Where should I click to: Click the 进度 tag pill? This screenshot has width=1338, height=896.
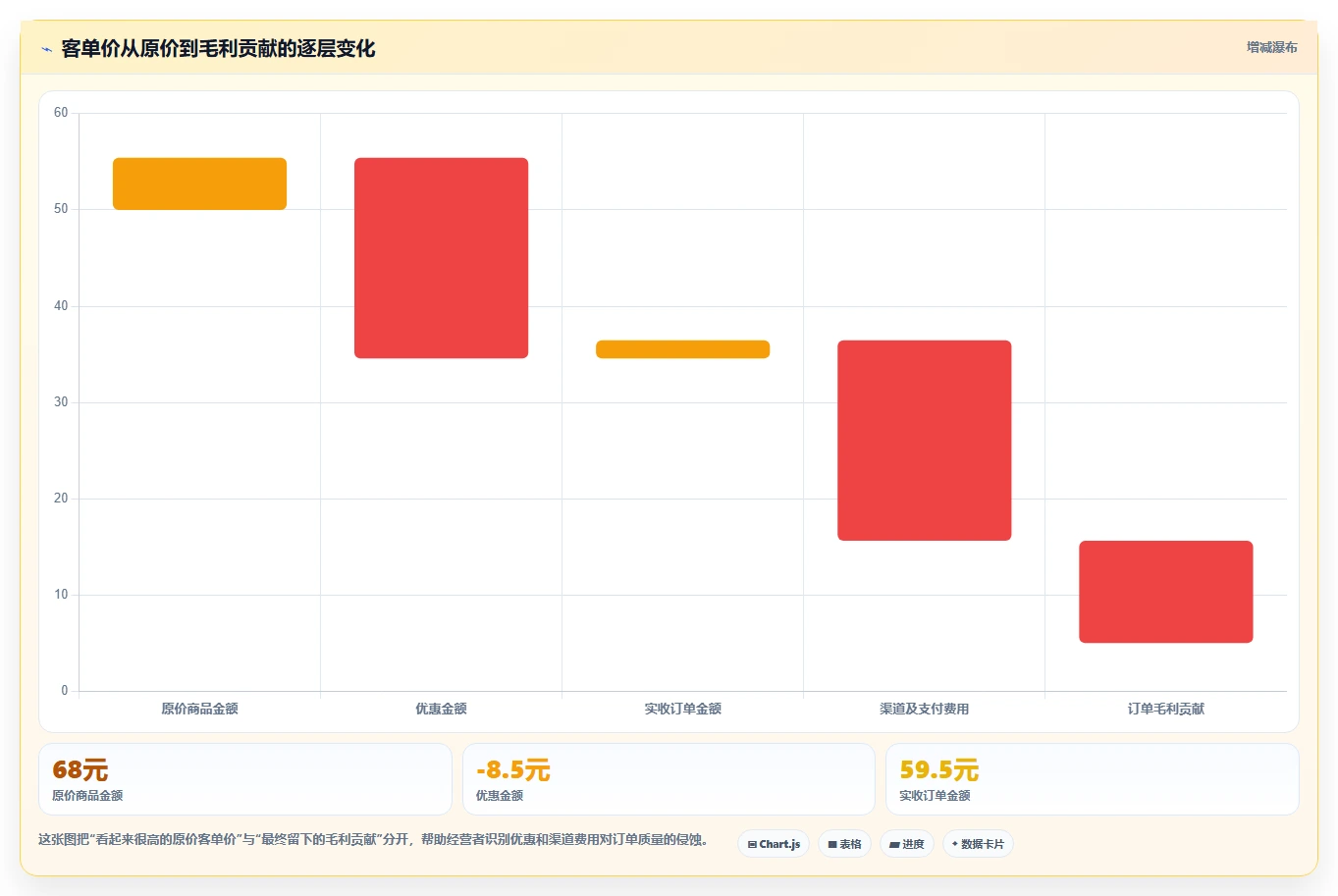click(x=906, y=844)
